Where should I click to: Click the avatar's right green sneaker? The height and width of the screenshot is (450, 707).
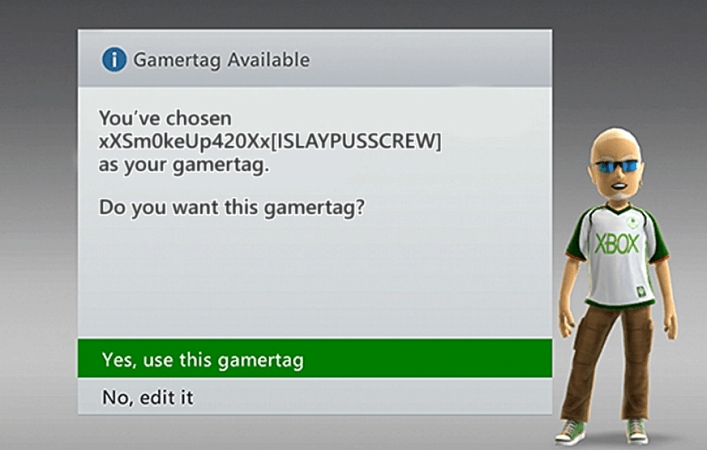[x=638, y=431]
